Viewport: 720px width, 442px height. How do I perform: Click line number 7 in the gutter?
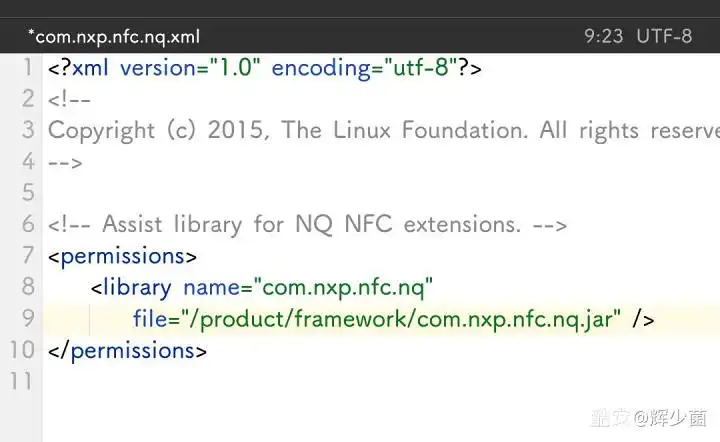[27, 256]
